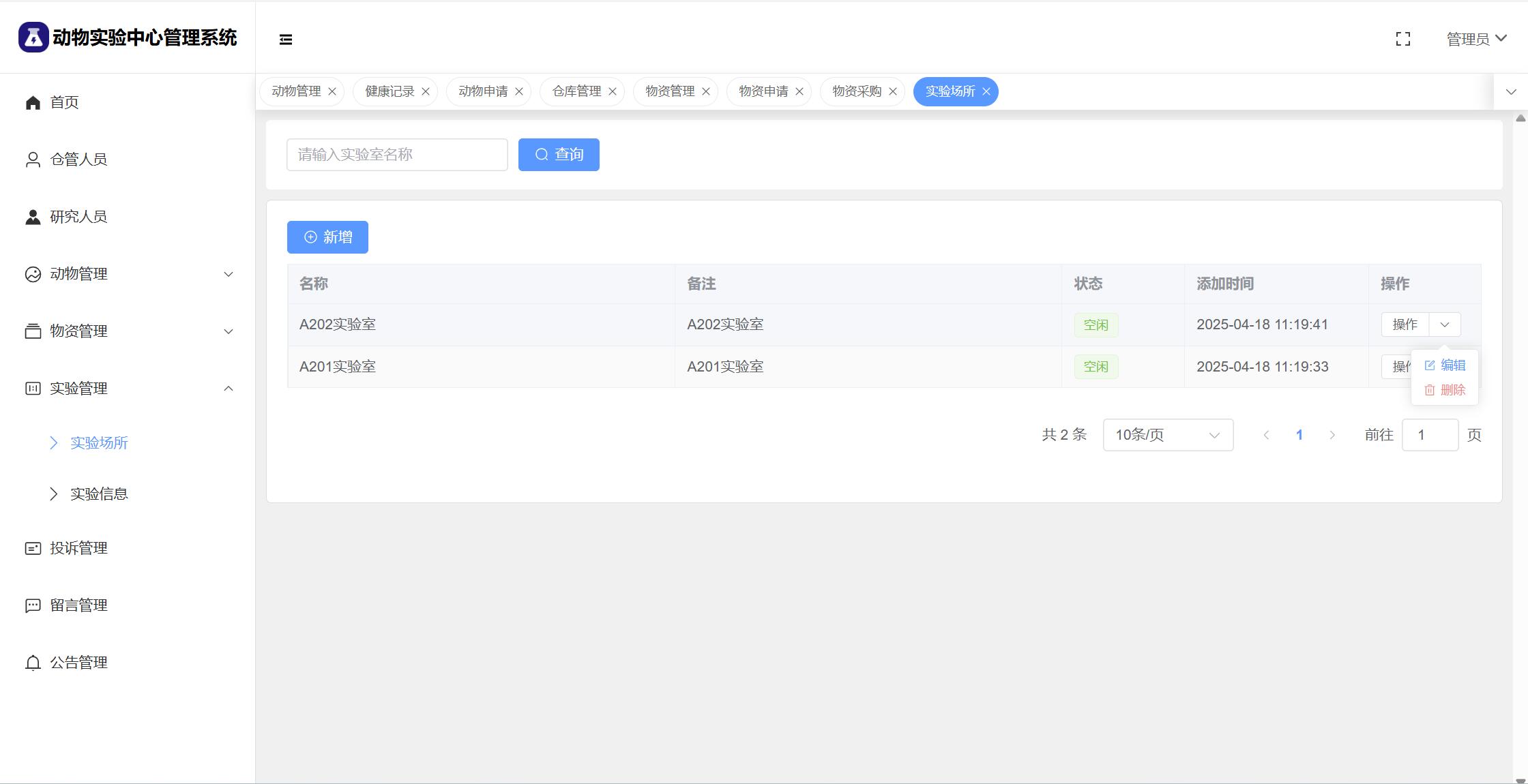Open A202实验室 row action dropdown arrow
Viewport: 1528px width, 784px height.
coord(1444,325)
